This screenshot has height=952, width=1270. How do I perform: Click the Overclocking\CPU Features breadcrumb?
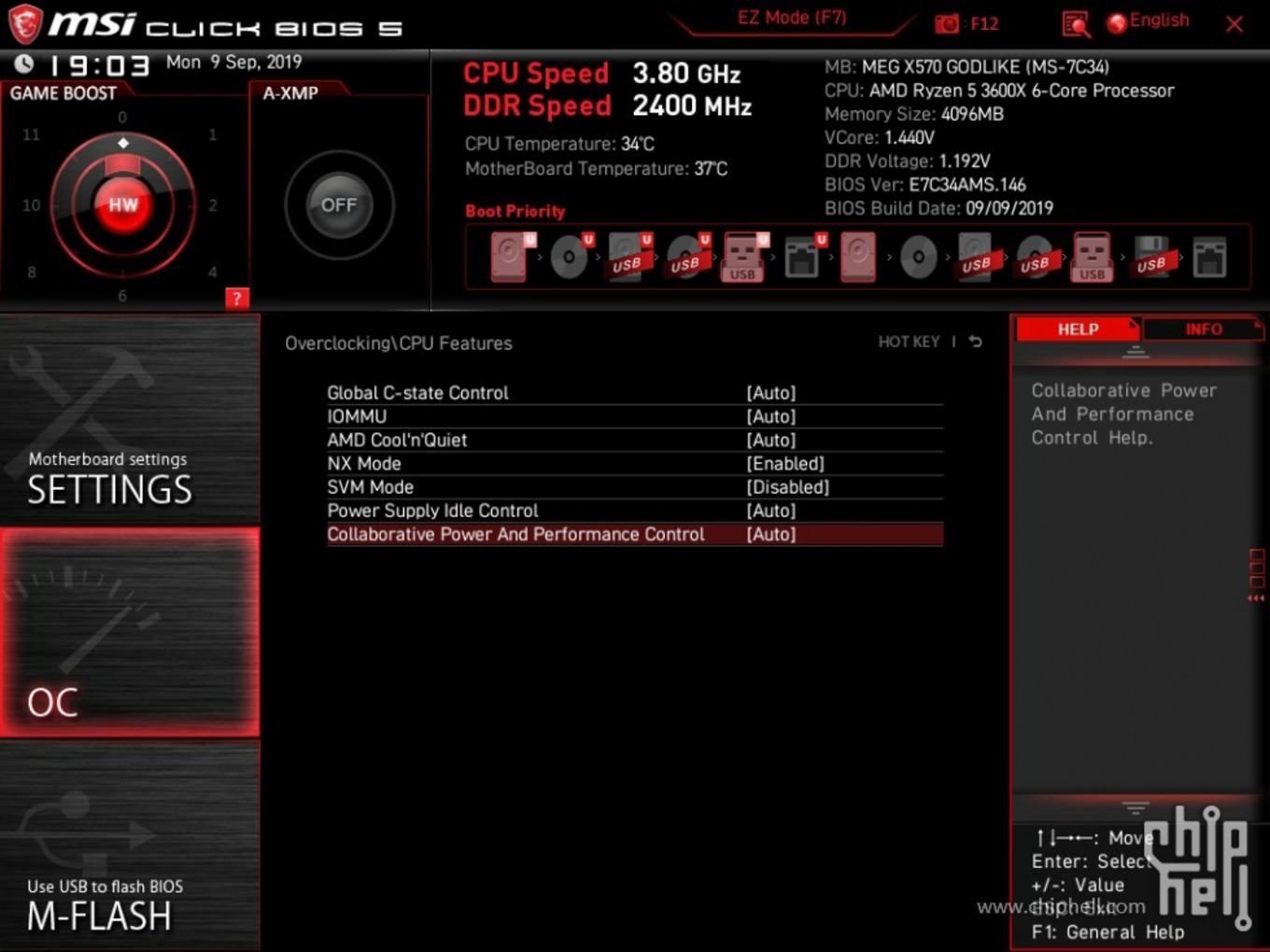point(399,343)
